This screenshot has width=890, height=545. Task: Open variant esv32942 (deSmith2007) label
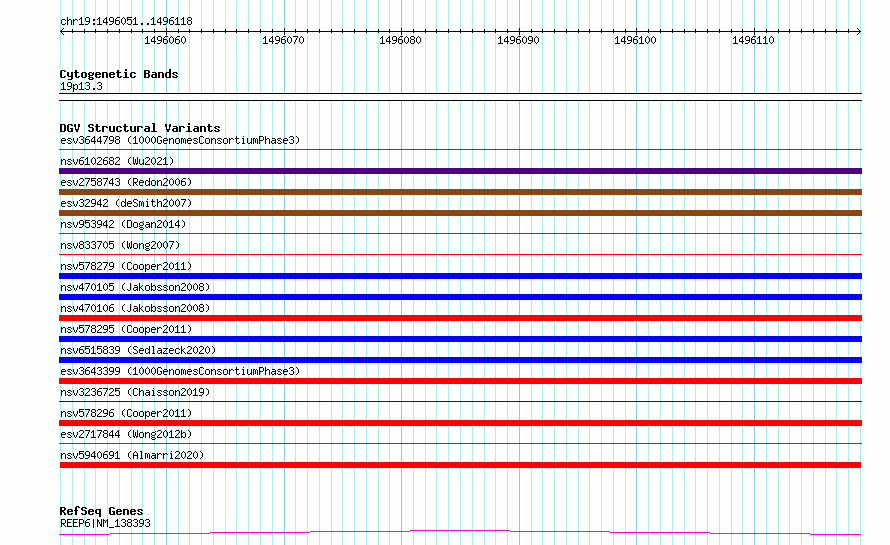coord(126,203)
